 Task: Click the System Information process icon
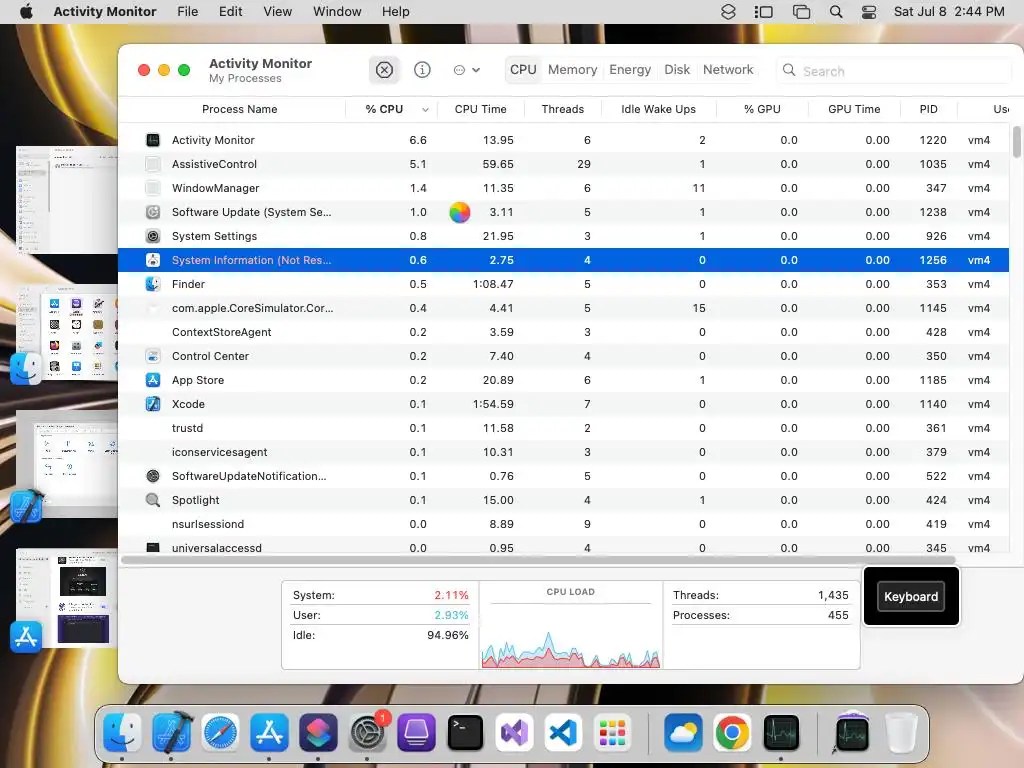click(153, 260)
